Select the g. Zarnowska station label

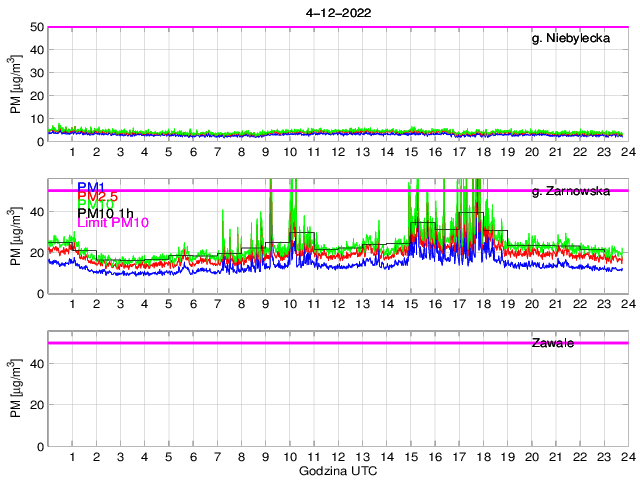point(570,191)
